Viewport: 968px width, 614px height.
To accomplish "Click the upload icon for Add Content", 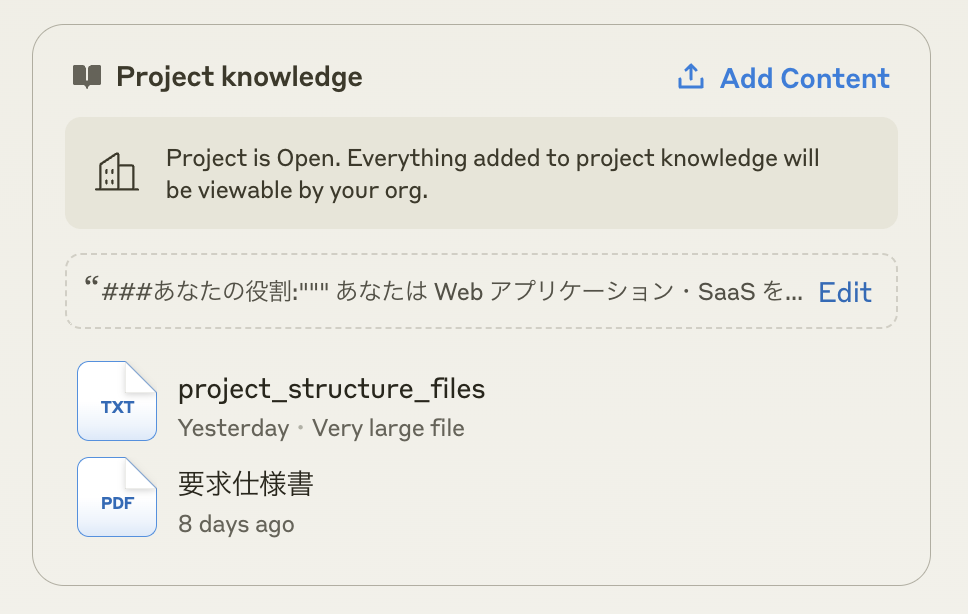I will 691,77.
